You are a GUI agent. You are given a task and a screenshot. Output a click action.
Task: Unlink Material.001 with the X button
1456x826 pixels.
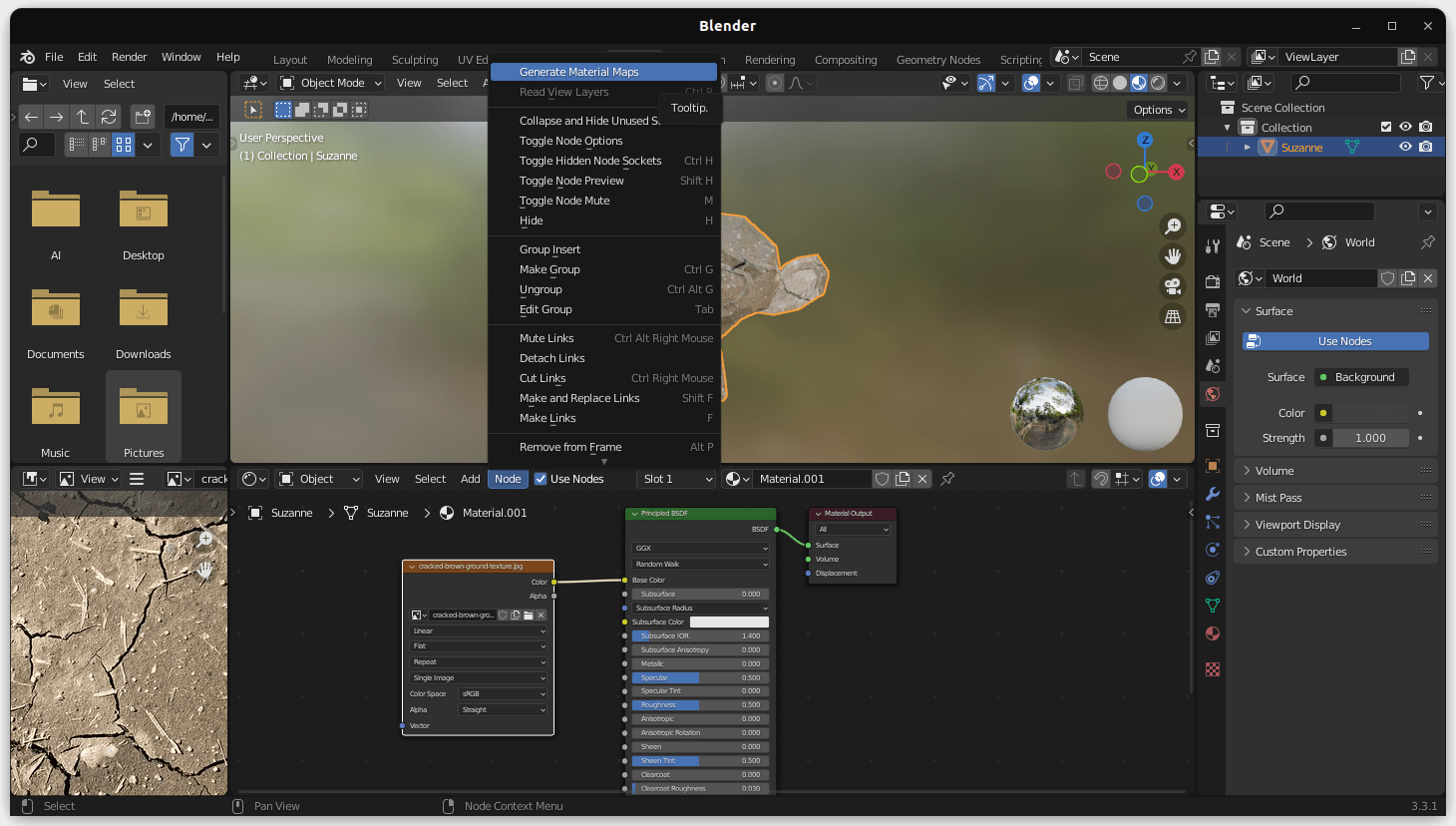(922, 479)
